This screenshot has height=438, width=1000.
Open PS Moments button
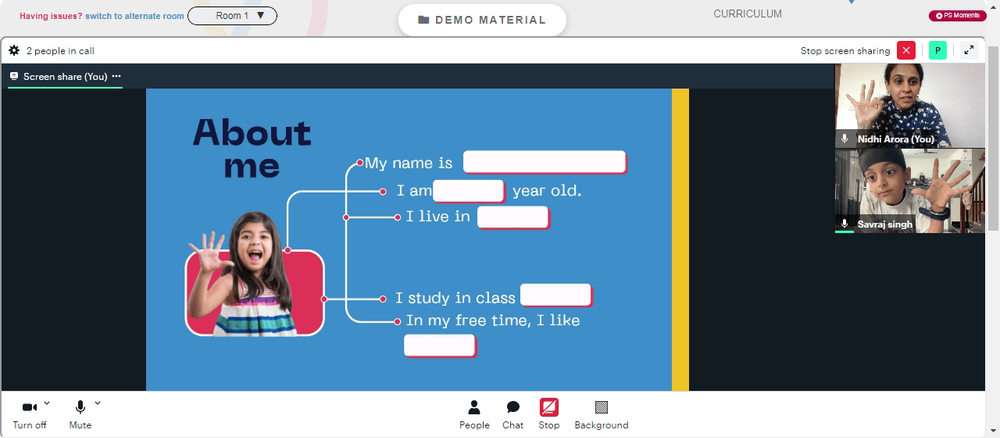[x=957, y=15]
